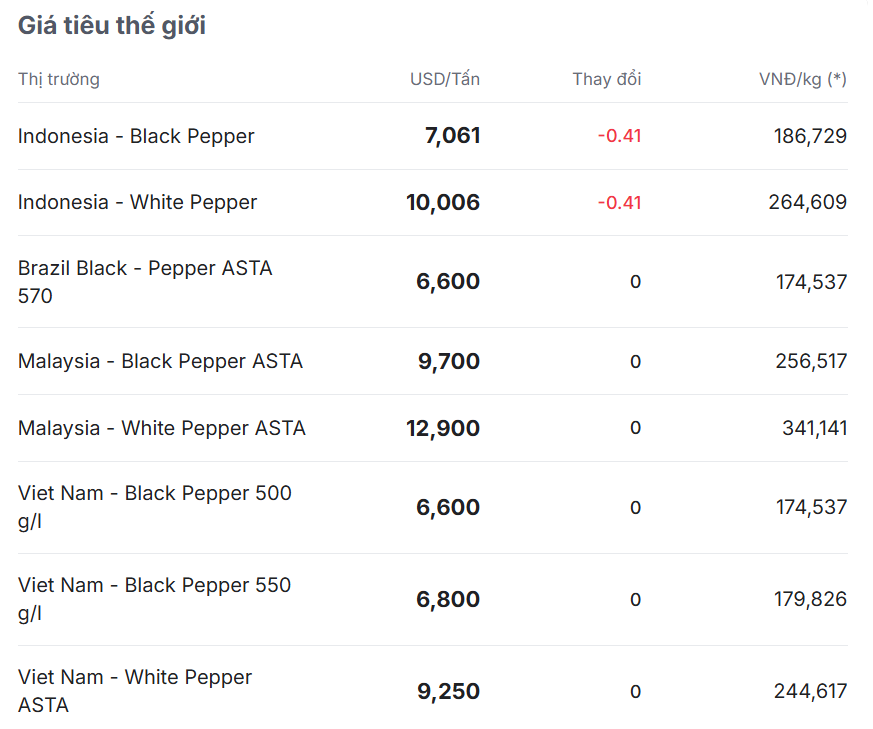
Task: Select the "Thị trường" column header
Action: click(x=59, y=79)
